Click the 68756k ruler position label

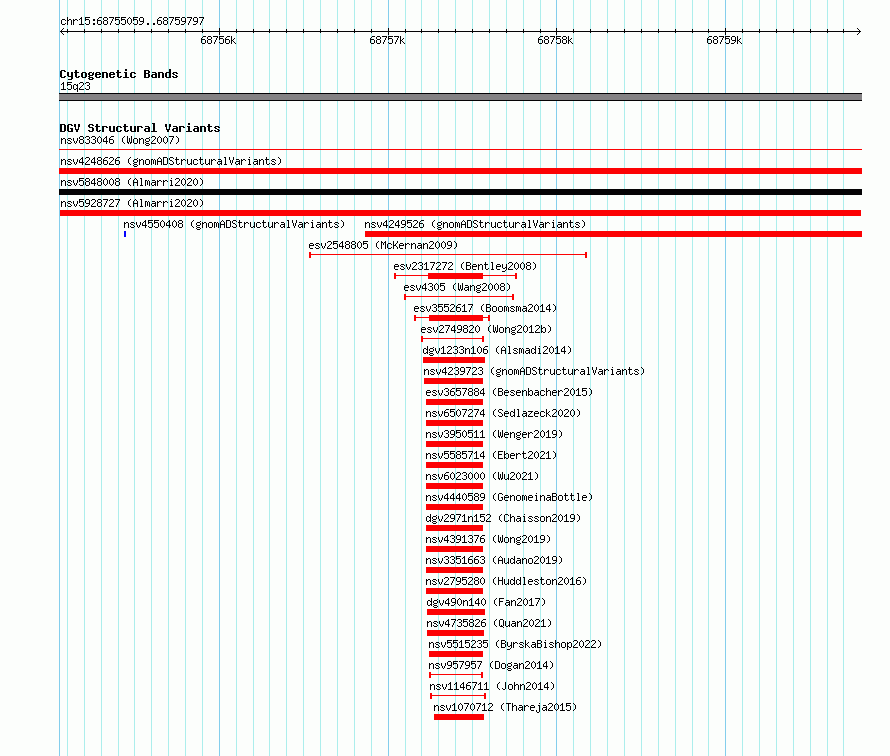tap(218, 40)
